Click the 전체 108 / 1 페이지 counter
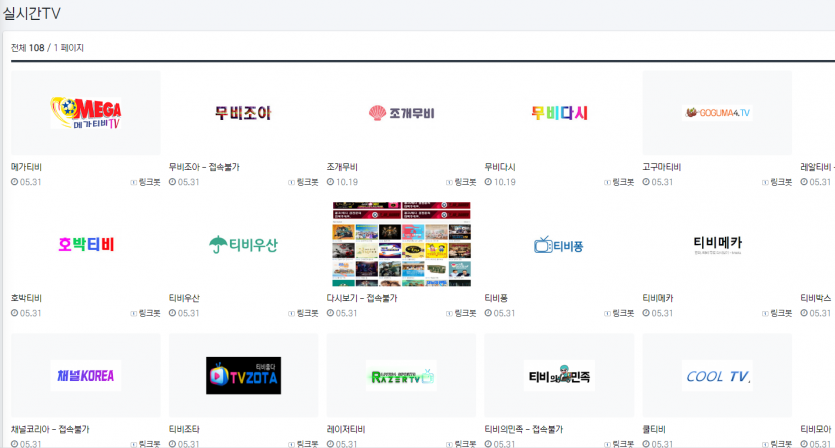Image resolution: width=835 pixels, height=448 pixels. (47, 48)
